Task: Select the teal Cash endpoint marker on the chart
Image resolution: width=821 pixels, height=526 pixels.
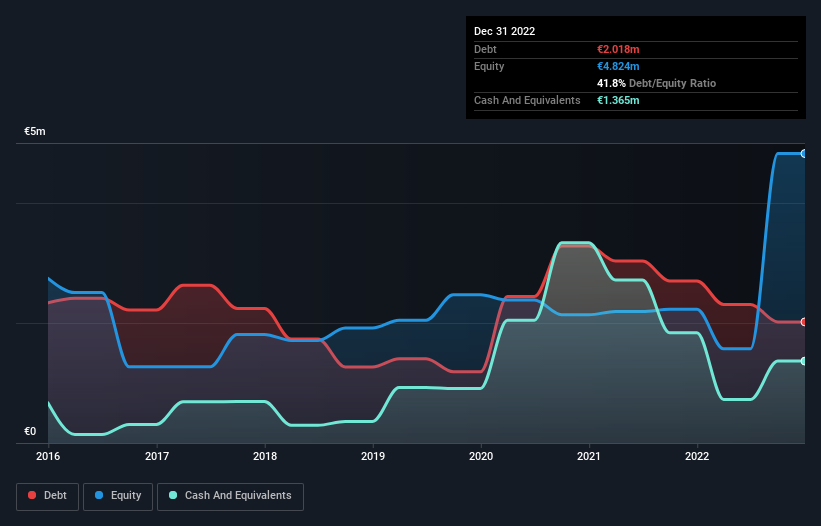Action: [x=804, y=361]
